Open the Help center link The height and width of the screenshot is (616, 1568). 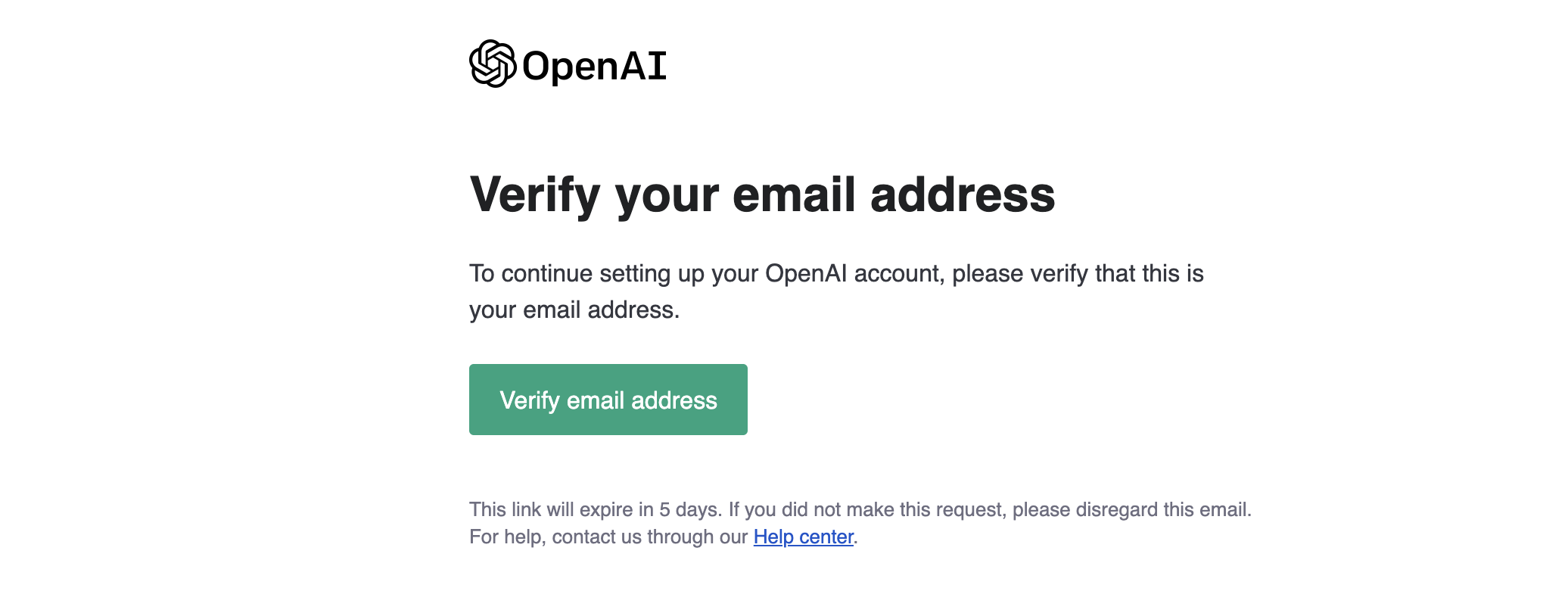[x=803, y=537]
